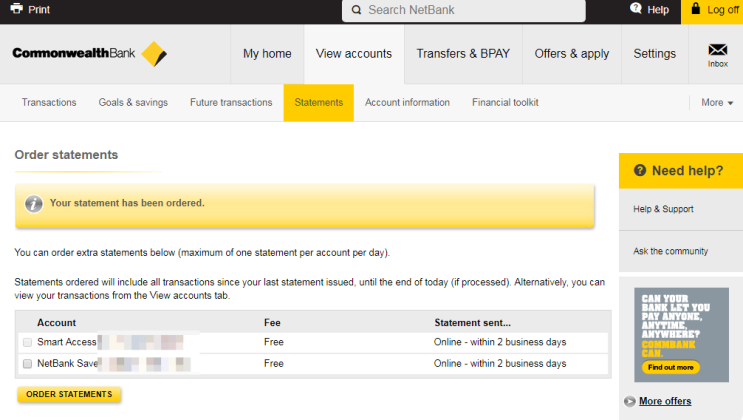Click the Log off padlock icon
Screen dimensions: 743x420
point(696,9)
